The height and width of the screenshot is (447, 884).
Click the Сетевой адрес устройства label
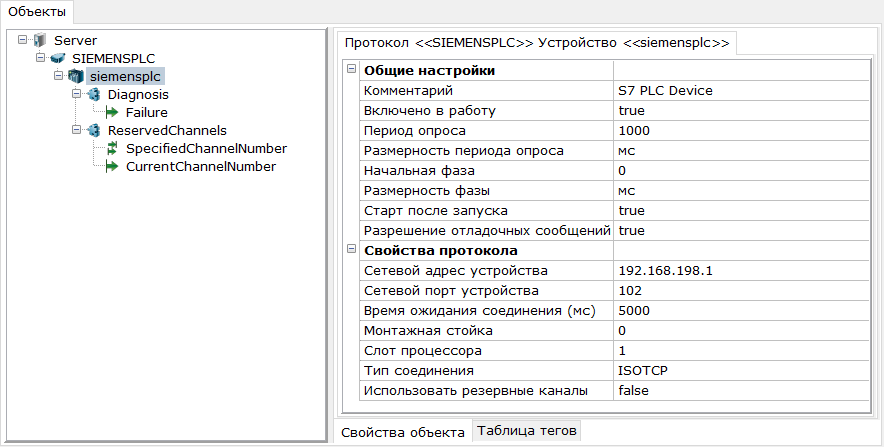456,271
